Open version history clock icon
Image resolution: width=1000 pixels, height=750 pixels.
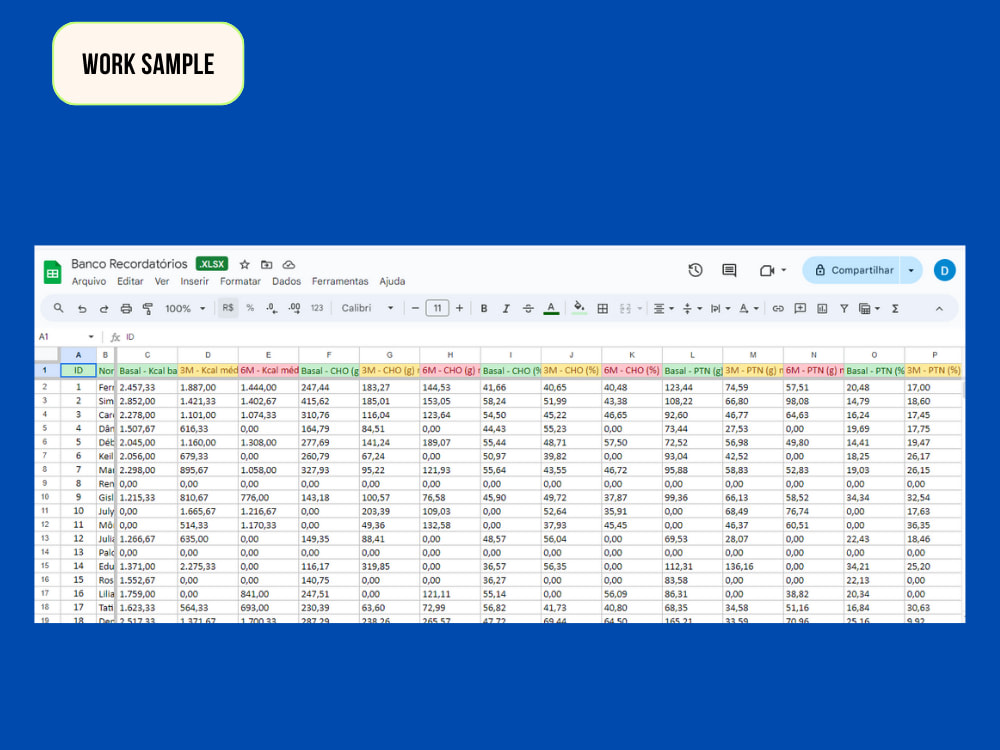tap(695, 270)
